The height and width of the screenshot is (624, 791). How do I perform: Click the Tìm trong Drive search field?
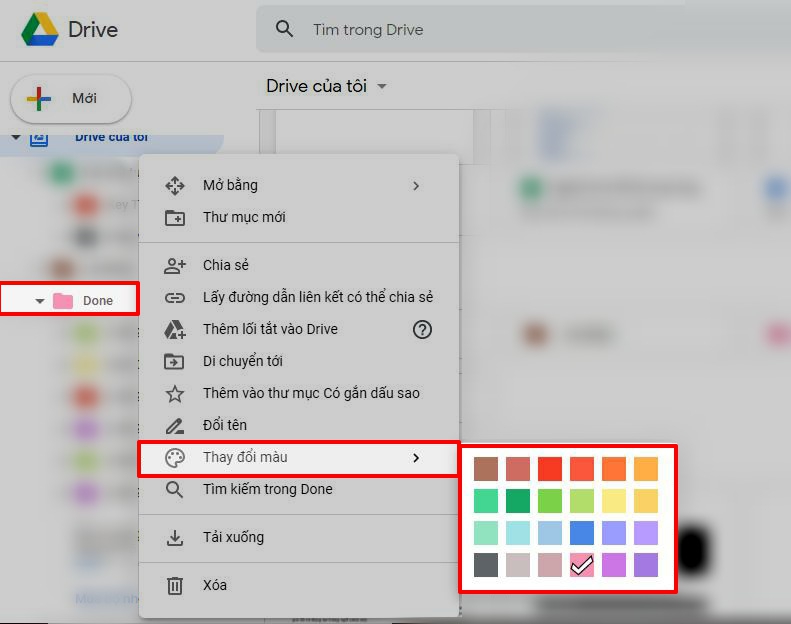click(x=500, y=30)
